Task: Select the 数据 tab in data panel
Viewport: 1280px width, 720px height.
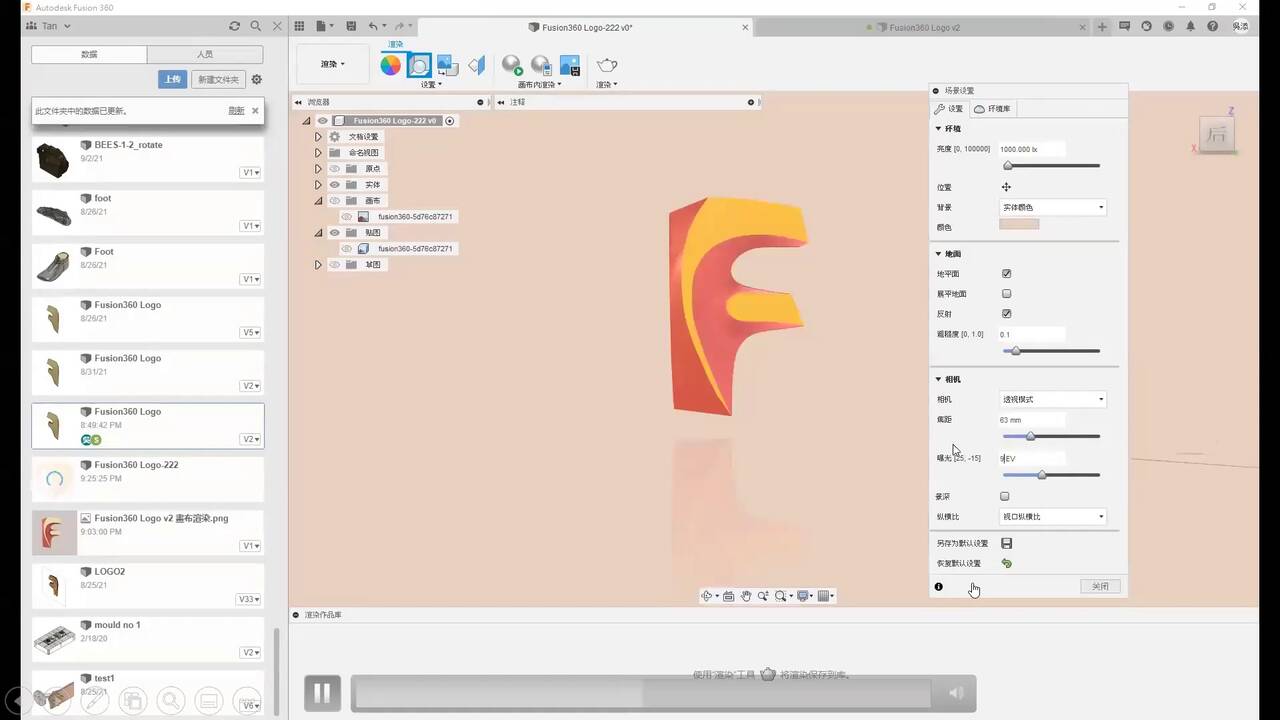Action: coord(89,54)
